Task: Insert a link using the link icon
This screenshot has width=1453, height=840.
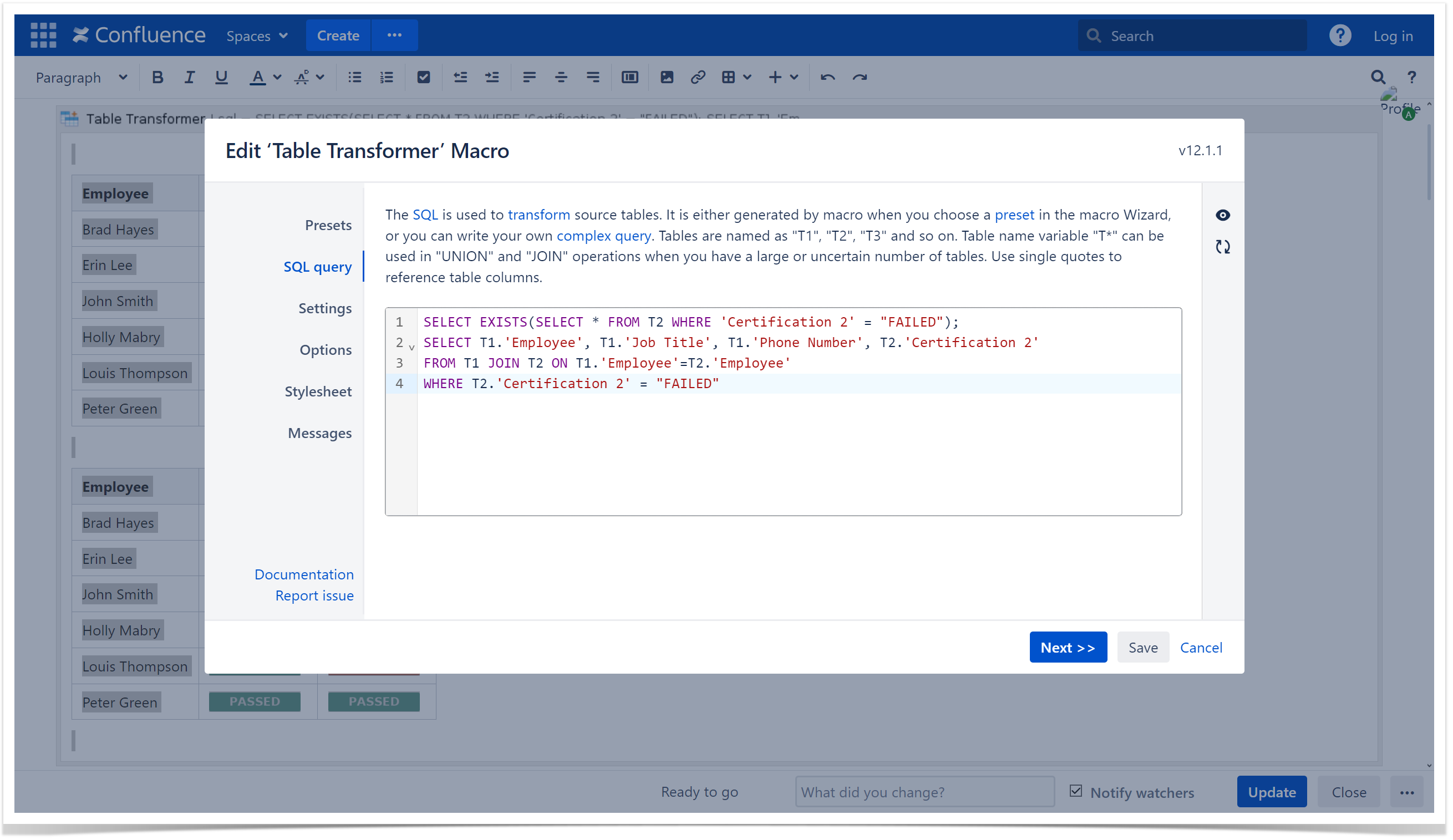Action: [x=698, y=77]
